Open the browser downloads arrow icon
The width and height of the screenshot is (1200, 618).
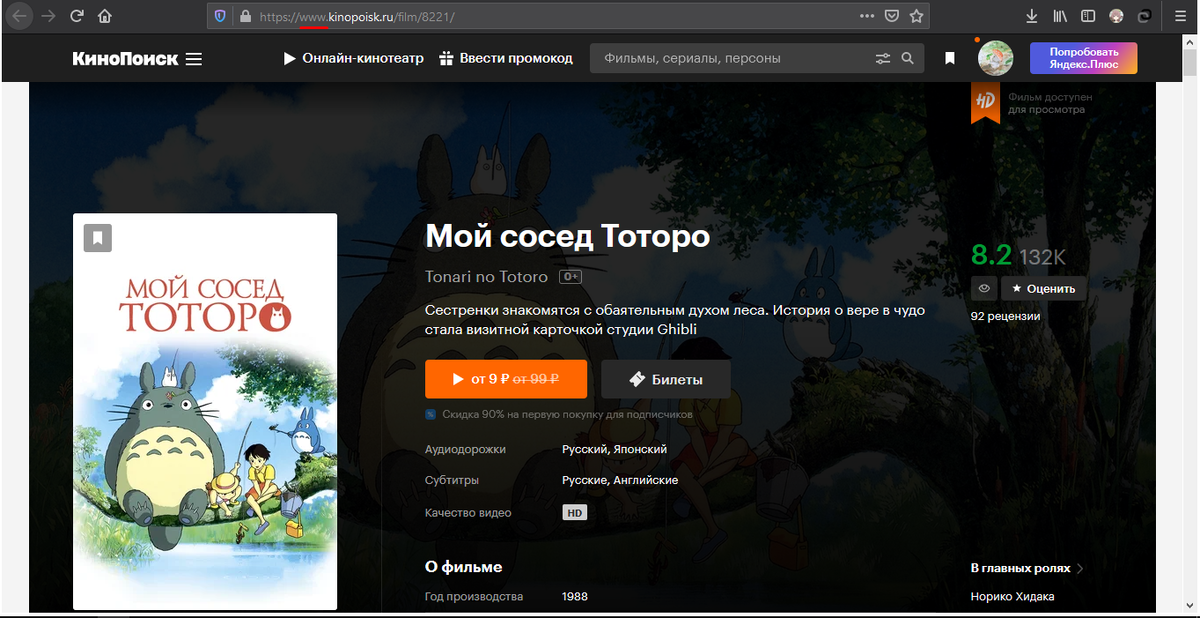1032,16
